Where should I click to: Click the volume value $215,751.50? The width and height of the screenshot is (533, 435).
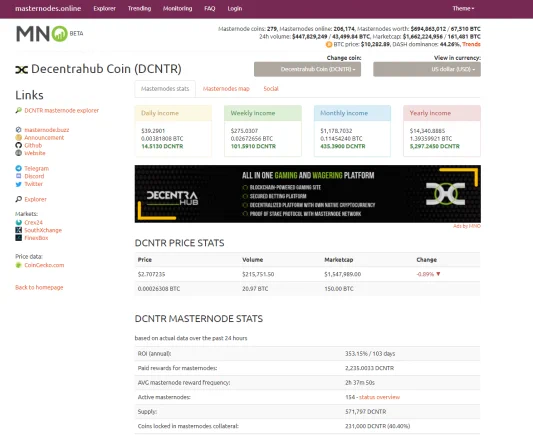[x=258, y=274]
